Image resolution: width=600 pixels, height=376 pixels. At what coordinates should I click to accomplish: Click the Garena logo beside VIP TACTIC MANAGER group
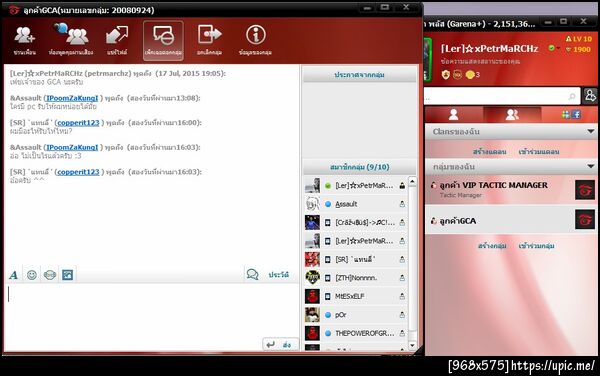(x=585, y=189)
